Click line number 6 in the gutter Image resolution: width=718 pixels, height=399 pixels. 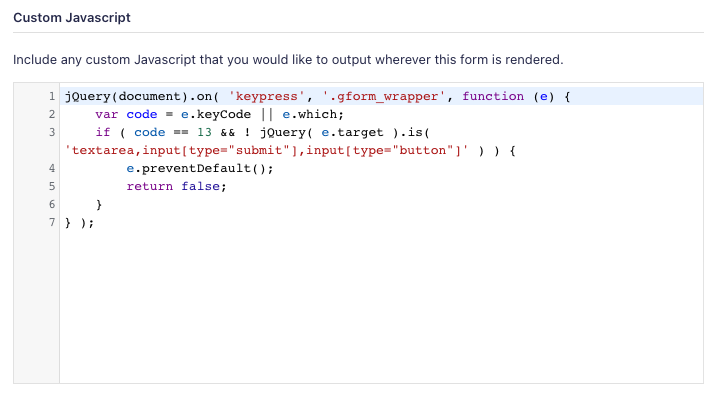click(52, 204)
